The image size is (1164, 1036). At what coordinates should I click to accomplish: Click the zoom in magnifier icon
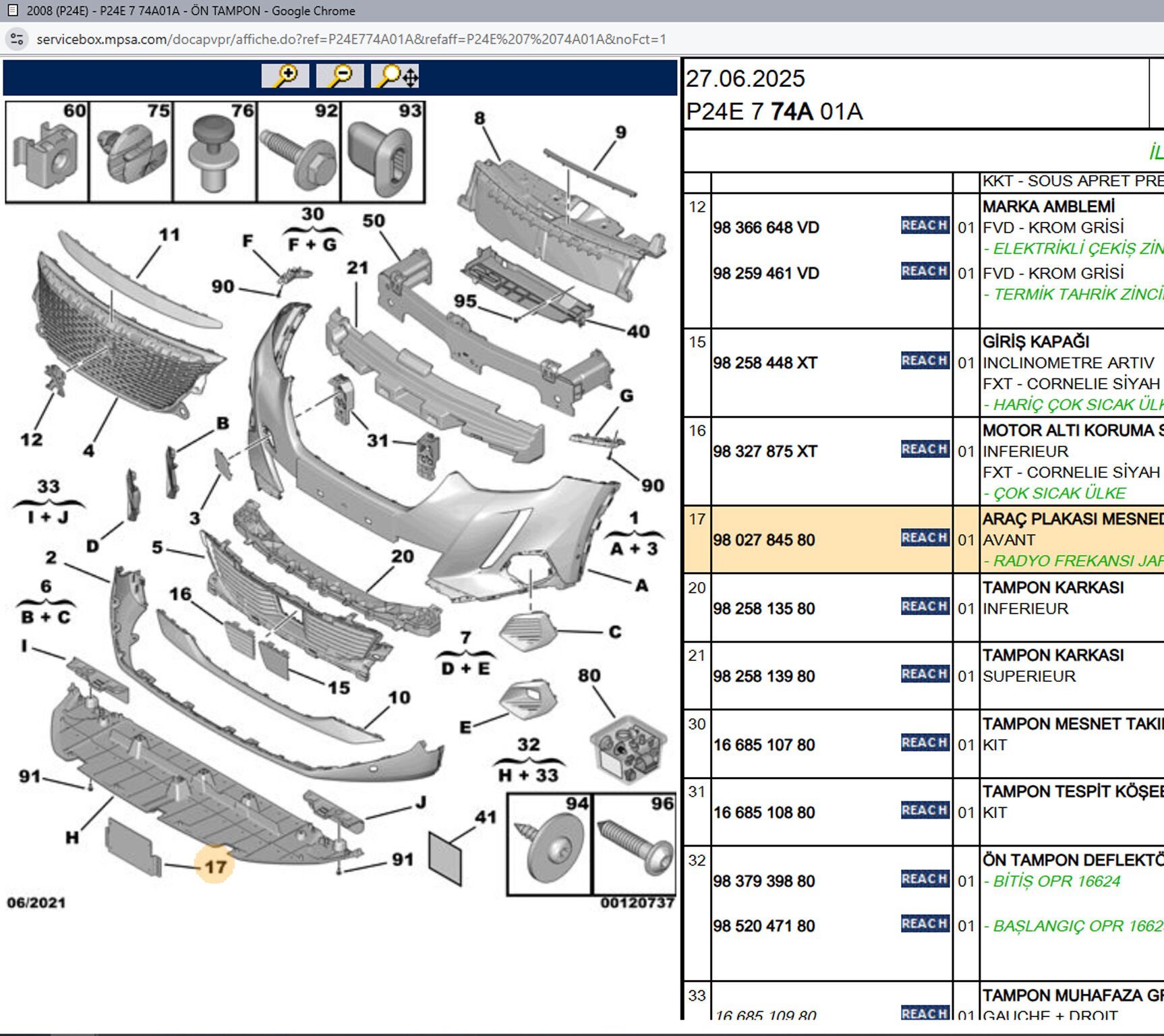pos(285,76)
